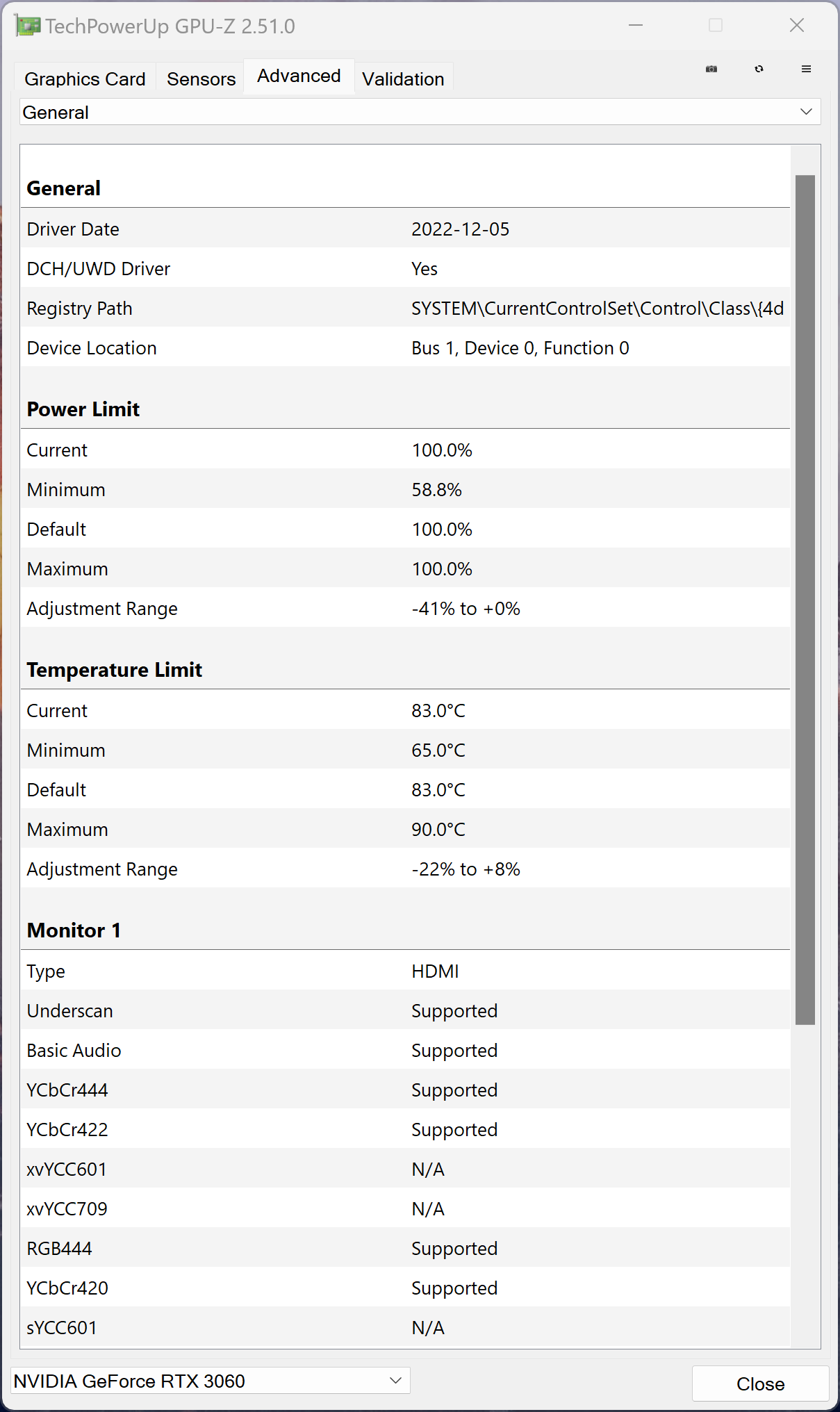
Task: Click the vertical scrollbar thumb
Action: tap(805, 600)
